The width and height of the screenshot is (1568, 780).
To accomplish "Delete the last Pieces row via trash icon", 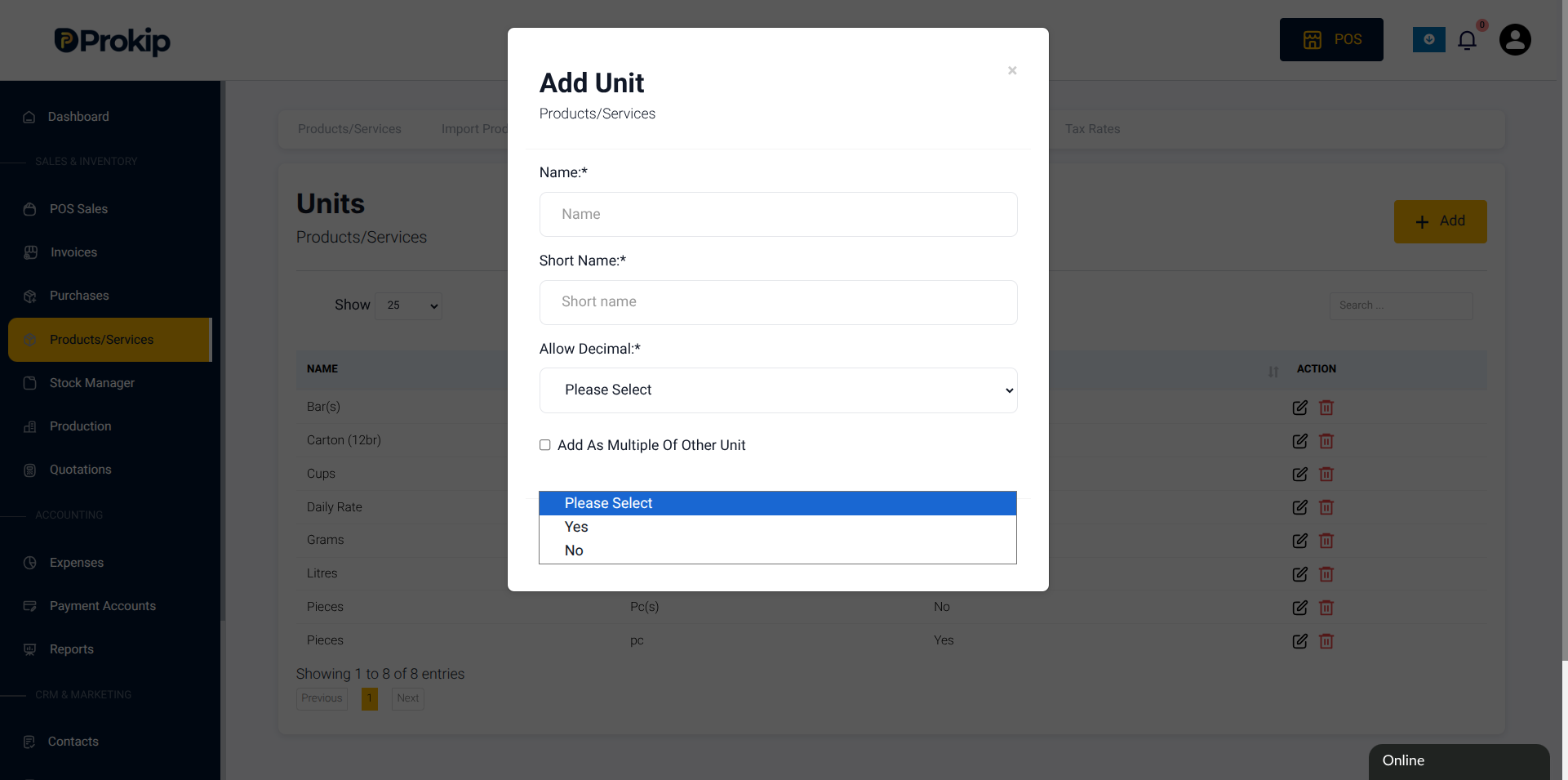I will coord(1326,641).
